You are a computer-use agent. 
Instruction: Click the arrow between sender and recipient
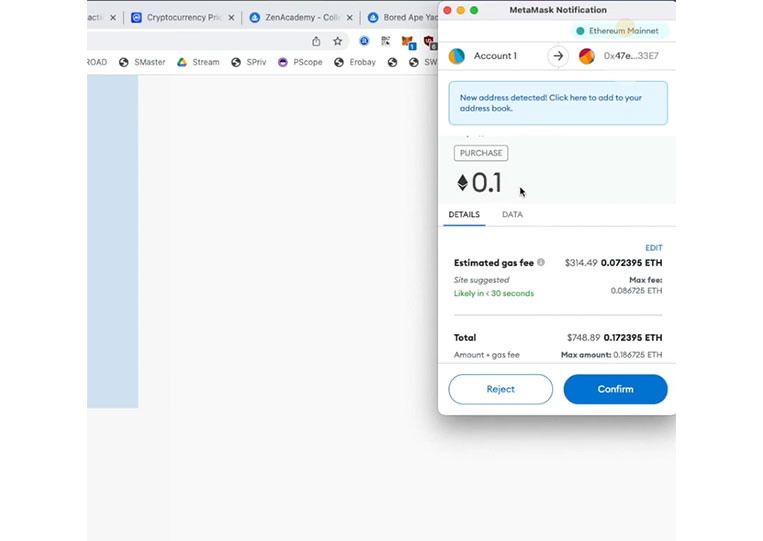coord(558,56)
